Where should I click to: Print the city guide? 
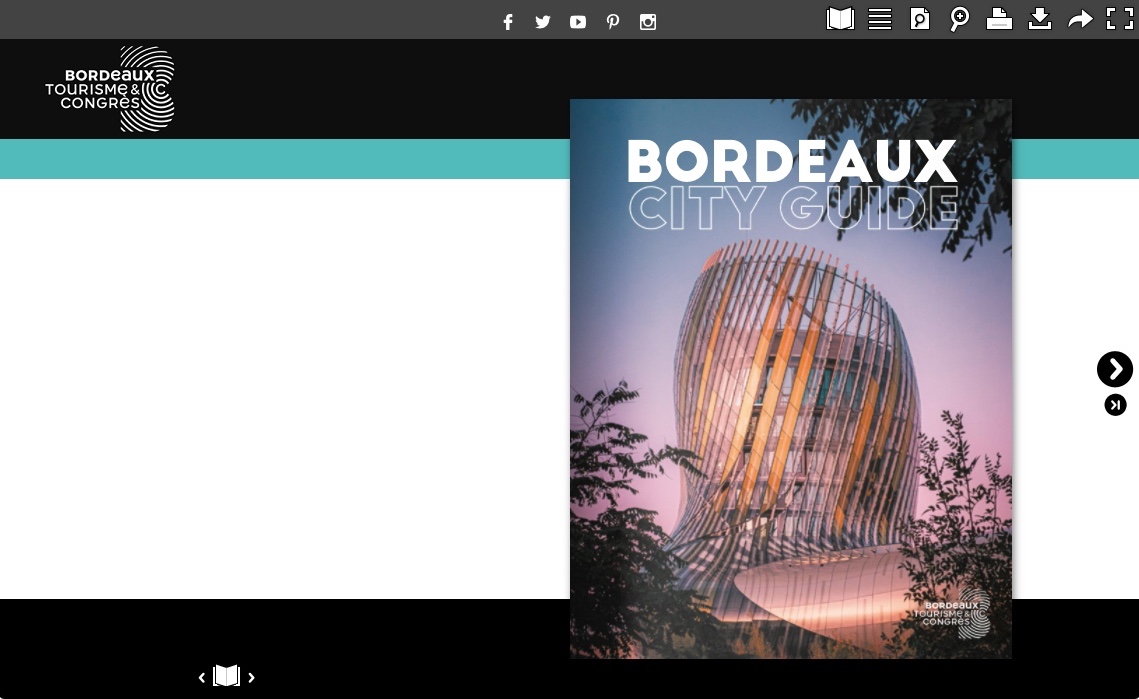pos(1000,19)
